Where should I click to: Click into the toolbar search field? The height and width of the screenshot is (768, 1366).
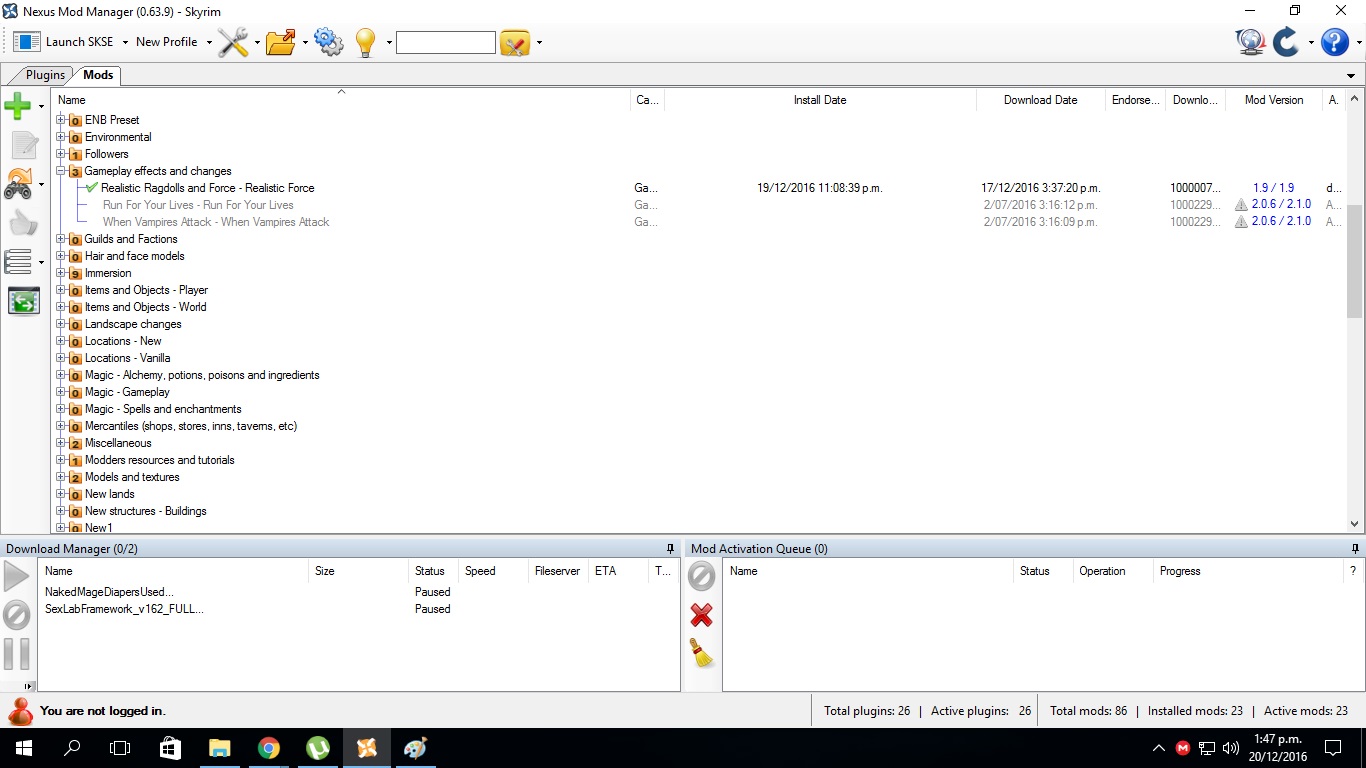click(445, 42)
